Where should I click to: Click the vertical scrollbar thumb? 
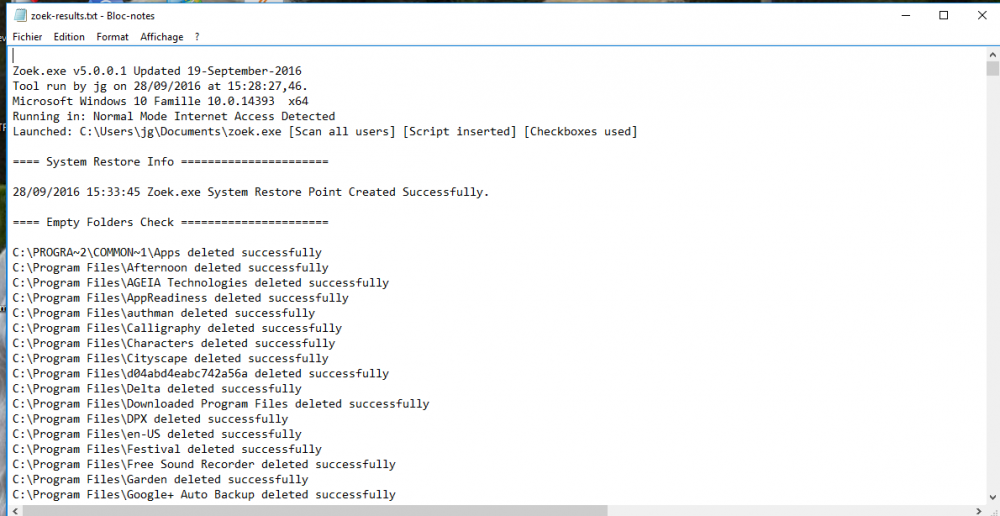992,70
